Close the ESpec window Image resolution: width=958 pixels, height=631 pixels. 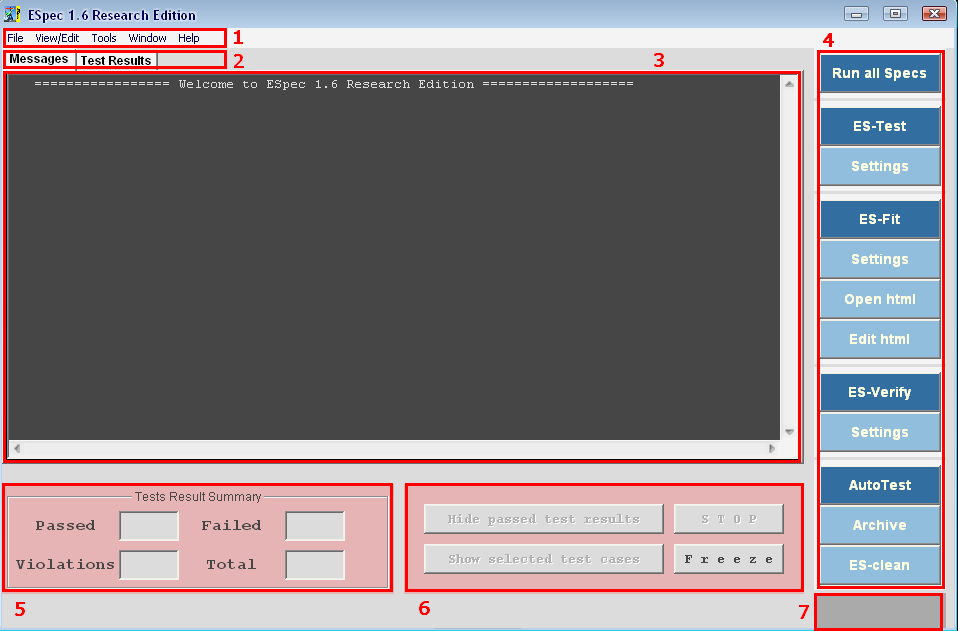tap(934, 13)
